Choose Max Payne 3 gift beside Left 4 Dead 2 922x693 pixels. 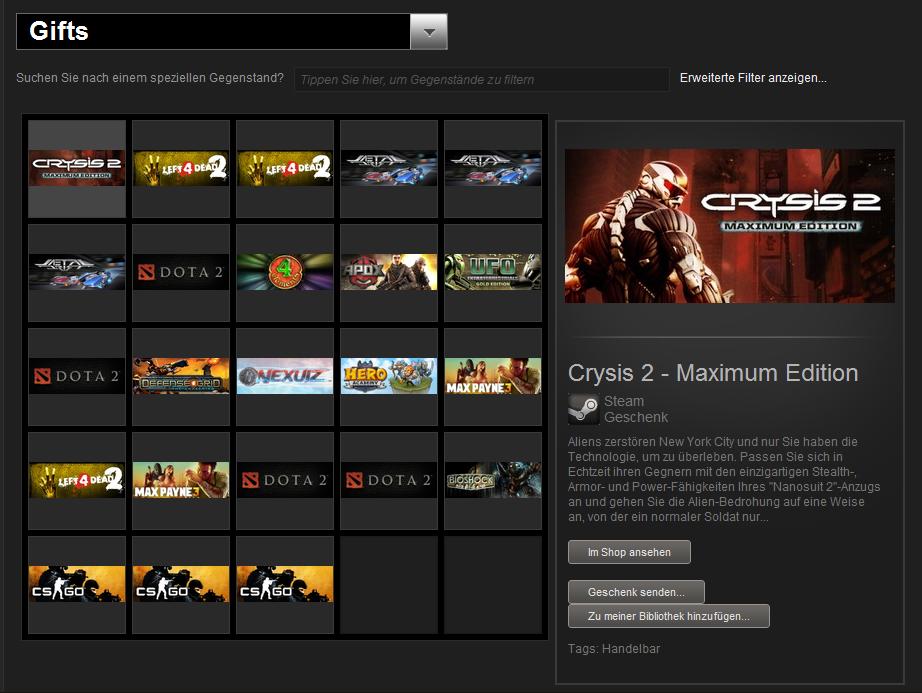coord(181,481)
